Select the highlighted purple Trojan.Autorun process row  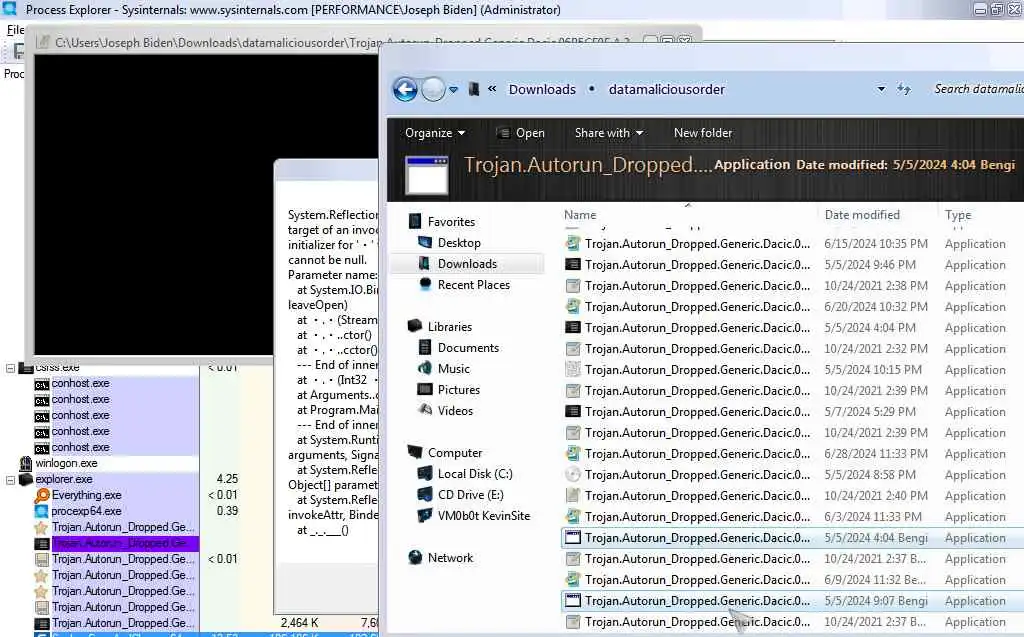coord(116,543)
